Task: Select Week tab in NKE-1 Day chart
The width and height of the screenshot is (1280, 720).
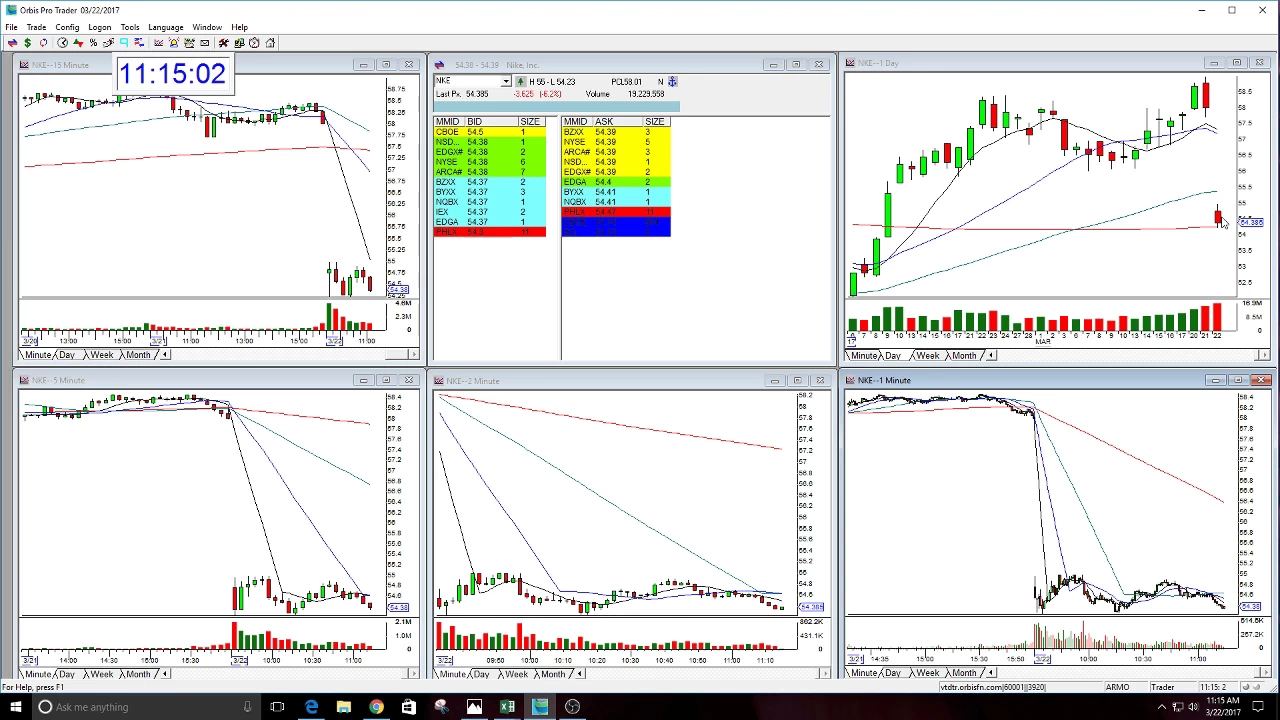Action: point(927,356)
